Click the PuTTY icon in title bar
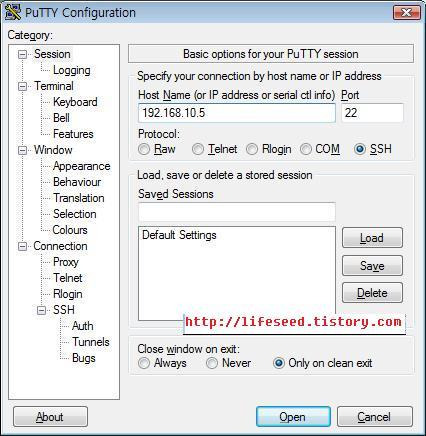This screenshot has height=436, width=426. coord(13,12)
